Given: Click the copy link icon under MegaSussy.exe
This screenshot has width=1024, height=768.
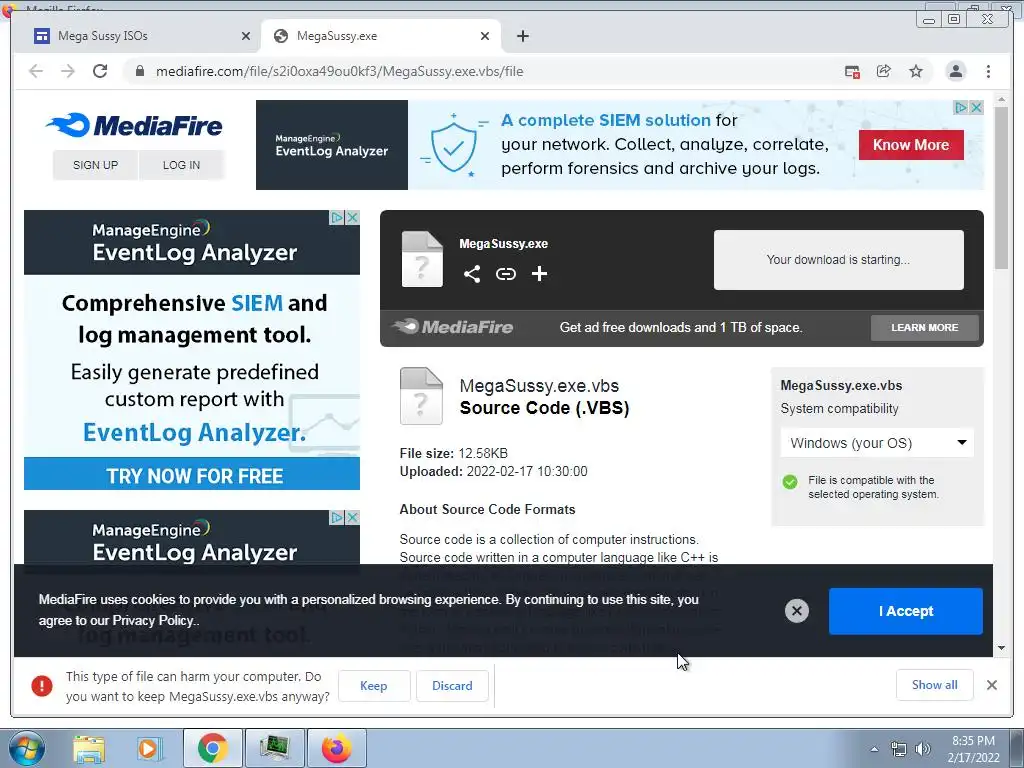Looking at the screenshot, I should click(505, 274).
